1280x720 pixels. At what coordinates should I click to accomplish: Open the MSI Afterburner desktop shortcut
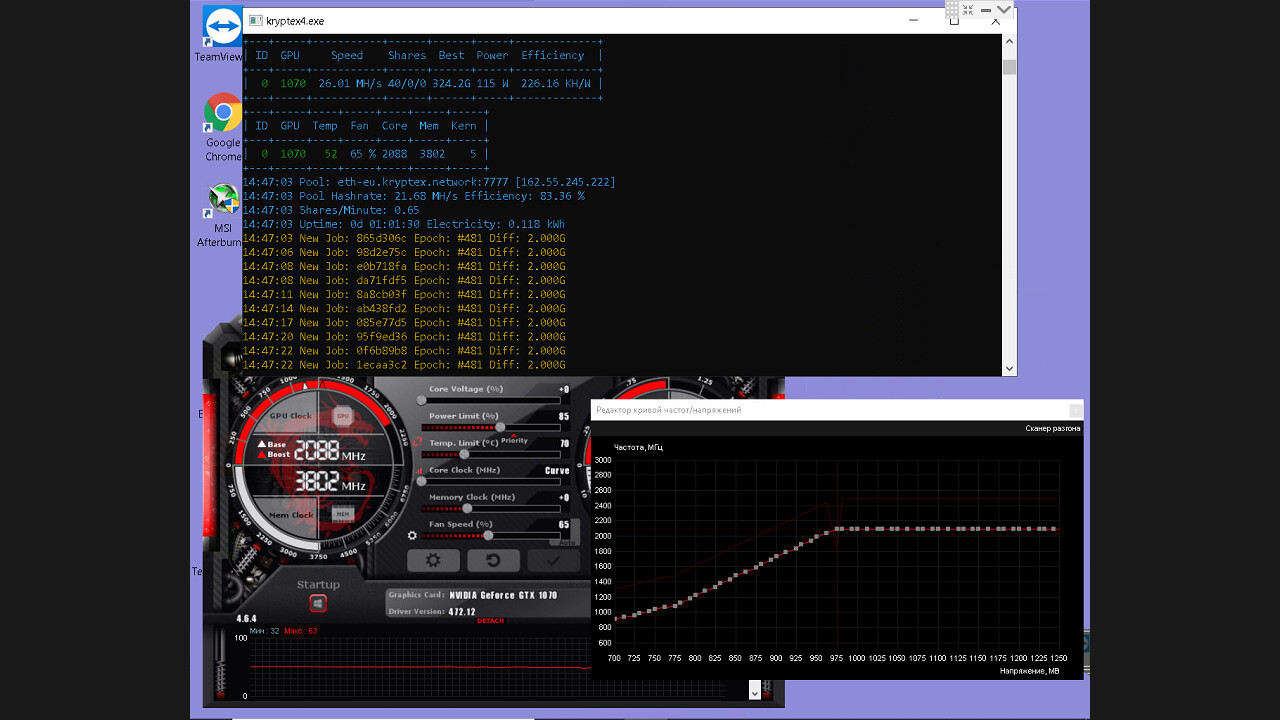click(x=222, y=214)
